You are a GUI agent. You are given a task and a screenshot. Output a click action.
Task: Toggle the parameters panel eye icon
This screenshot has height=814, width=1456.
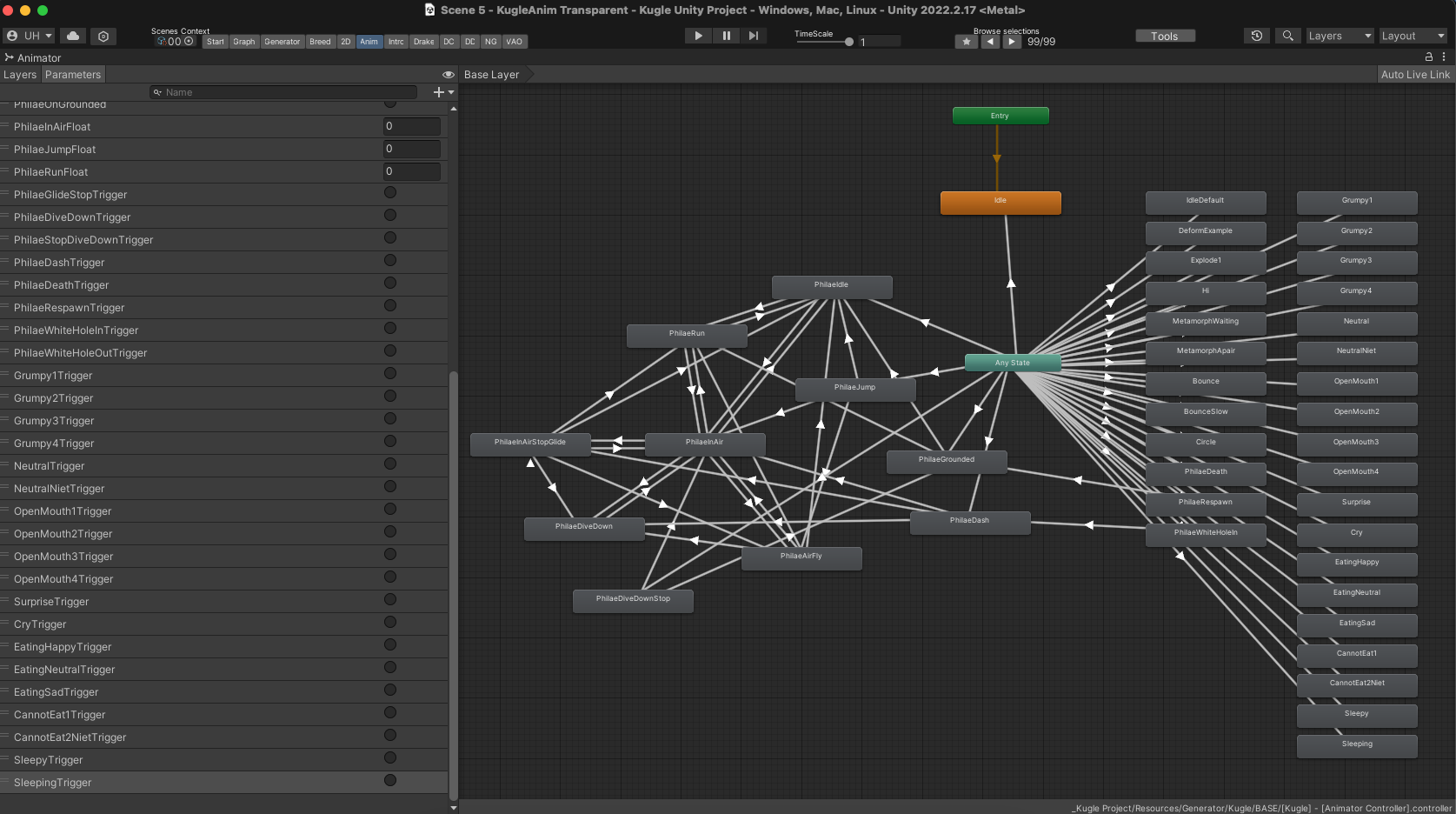tap(449, 75)
